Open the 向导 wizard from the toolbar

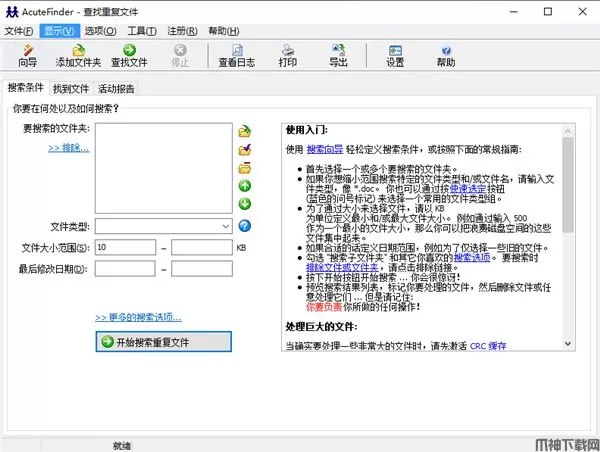tap(27, 54)
